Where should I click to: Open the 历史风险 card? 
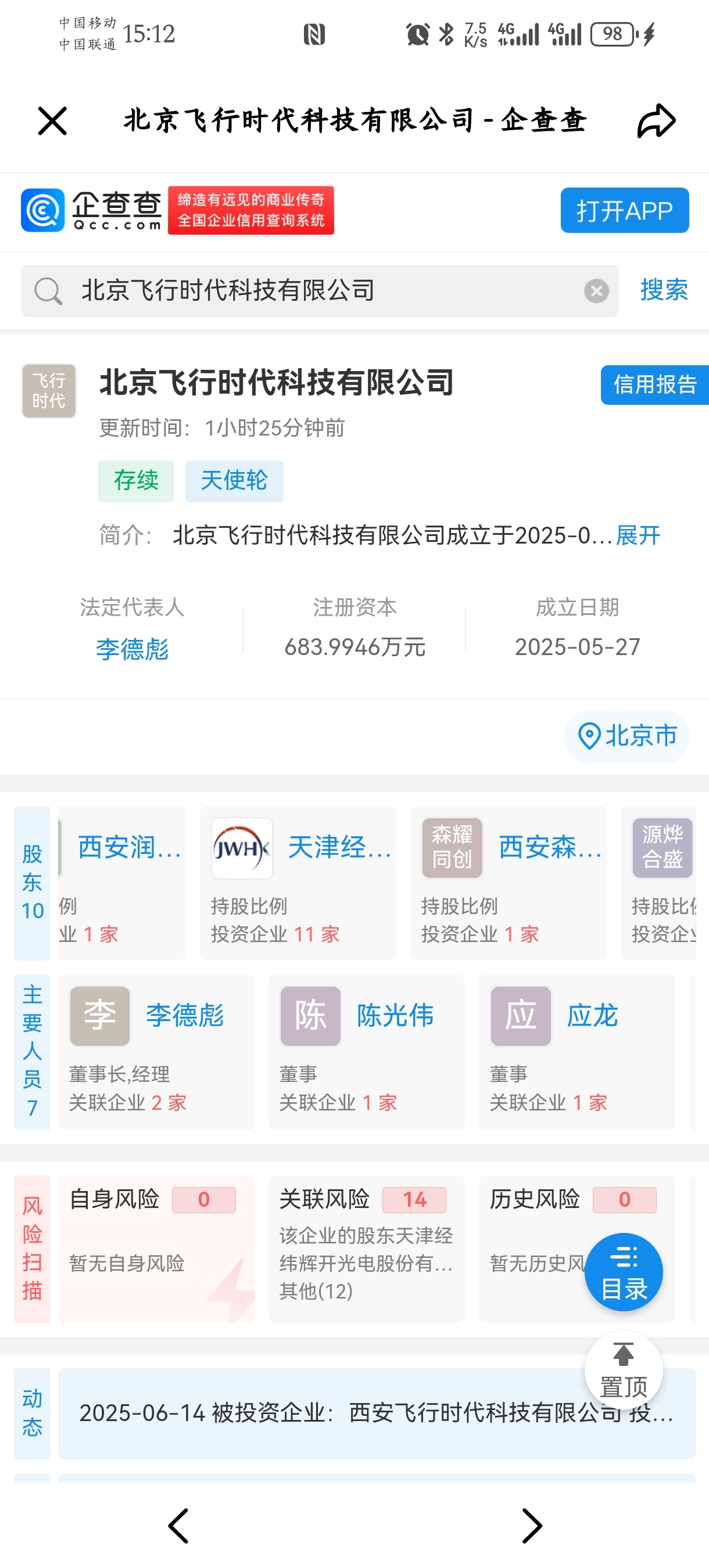click(x=577, y=1249)
